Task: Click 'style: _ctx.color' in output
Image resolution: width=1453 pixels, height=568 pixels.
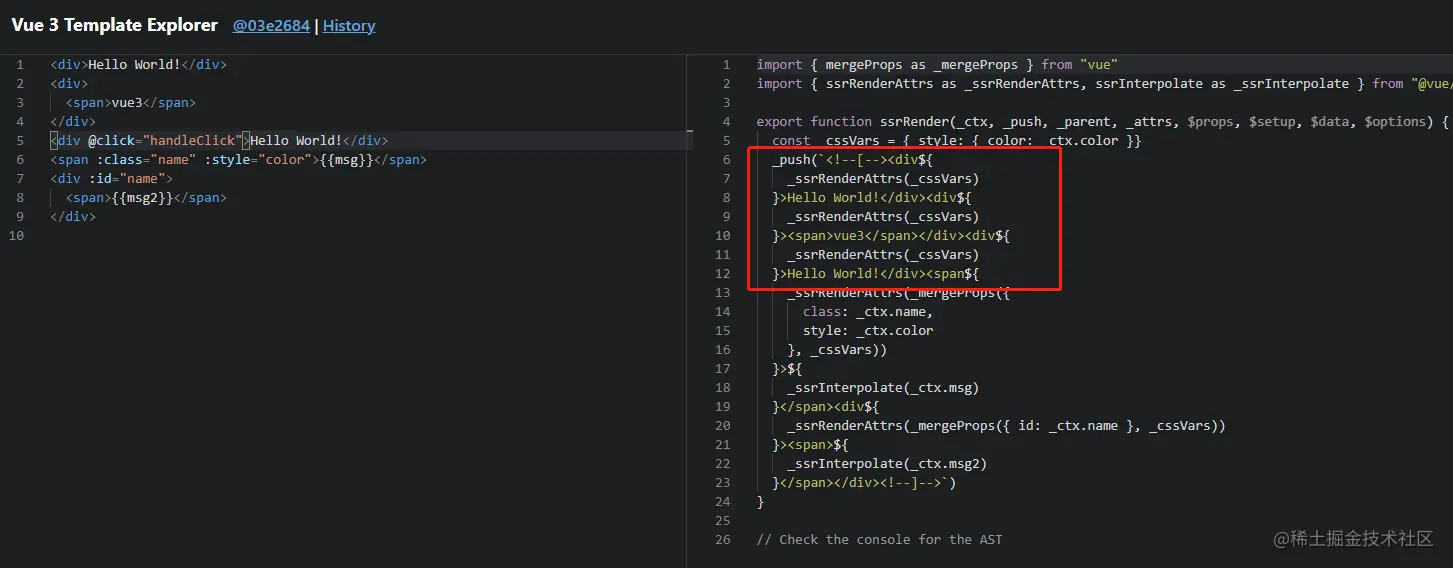Action: [x=868, y=331]
